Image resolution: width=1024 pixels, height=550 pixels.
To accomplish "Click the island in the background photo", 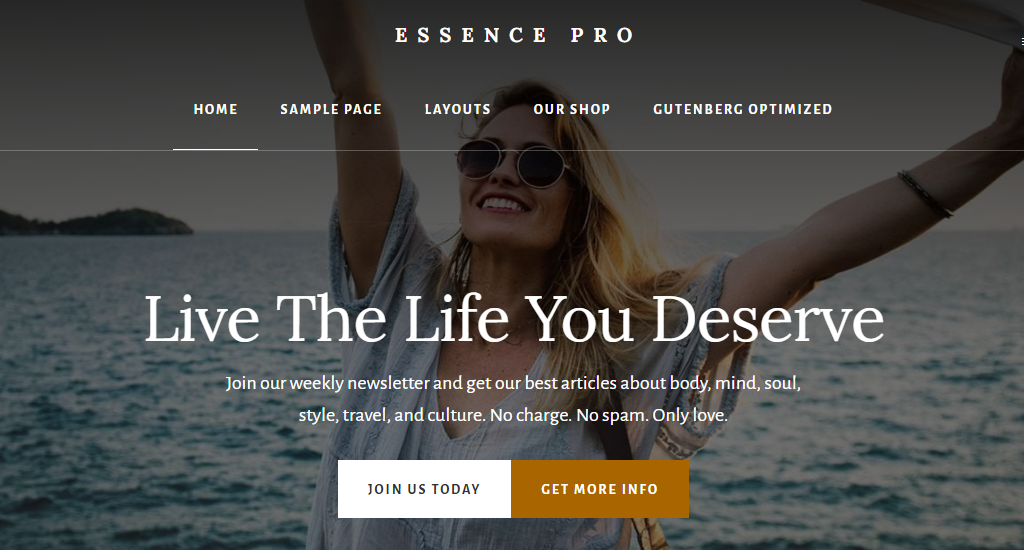I will (x=96, y=221).
